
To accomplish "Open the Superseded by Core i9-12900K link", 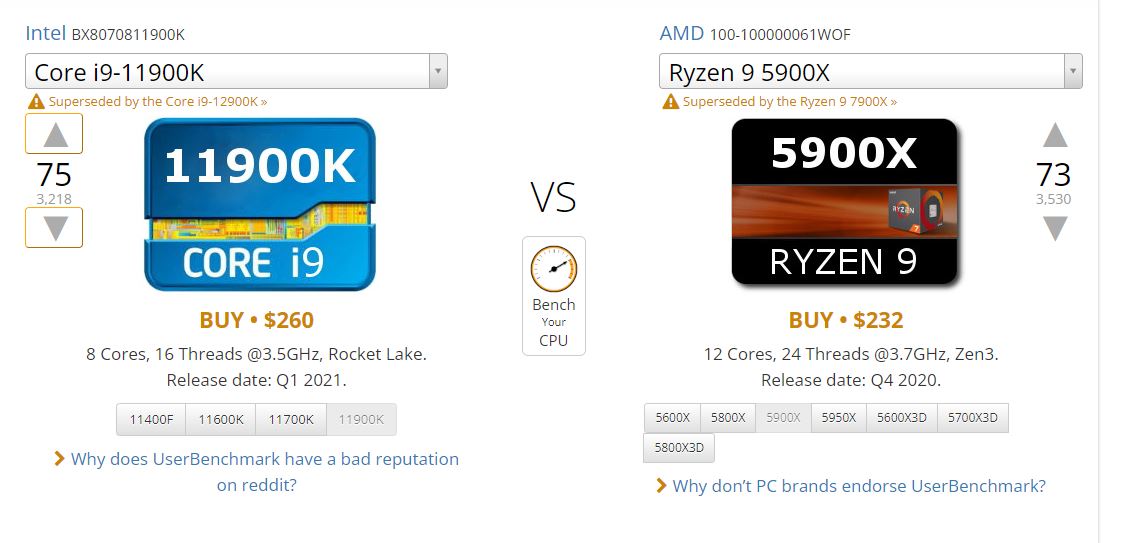I will [x=157, y=101].
